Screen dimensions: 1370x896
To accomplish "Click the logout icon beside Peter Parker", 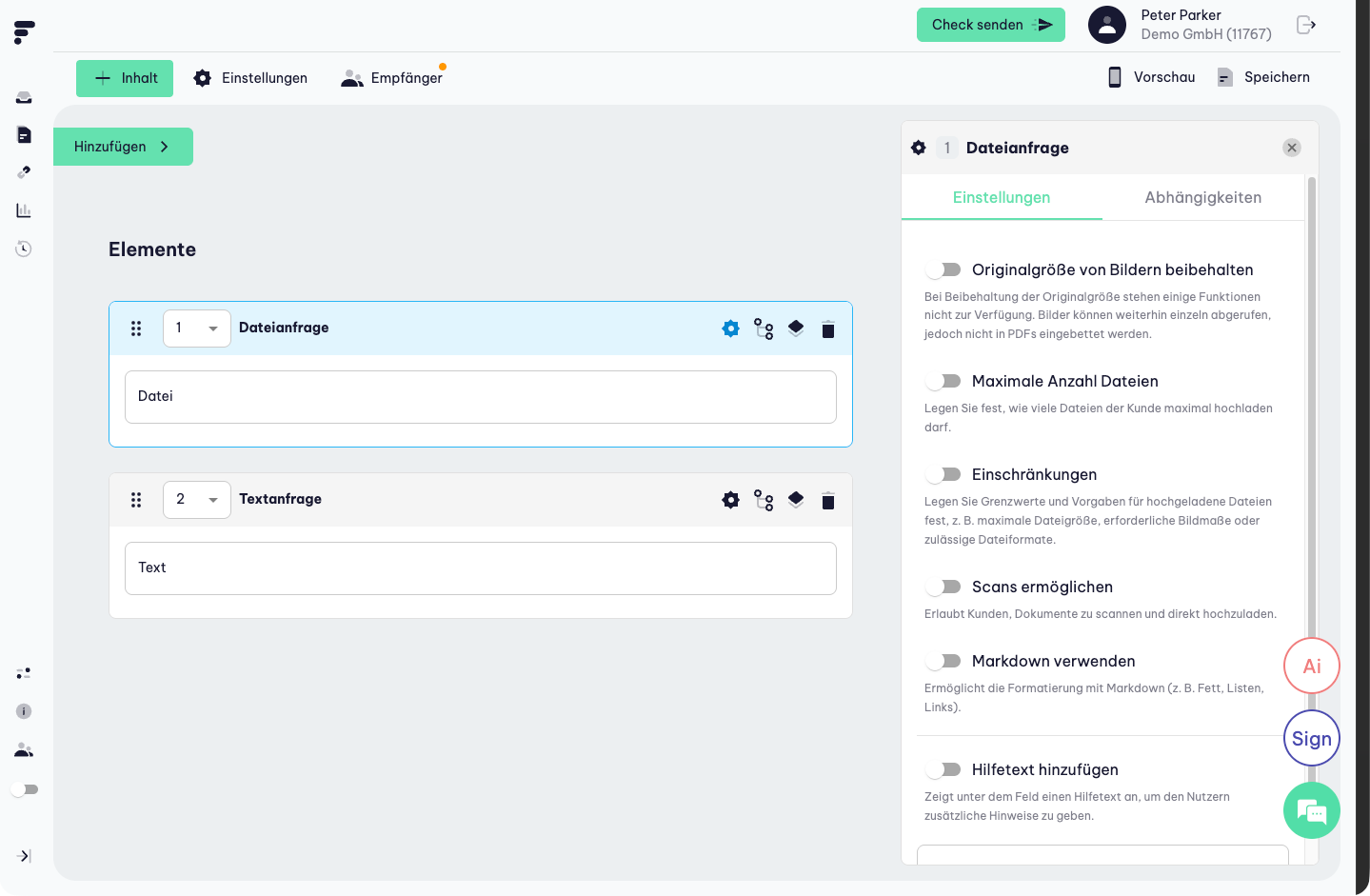I will pyautogui.click(x=1306, y=25).
